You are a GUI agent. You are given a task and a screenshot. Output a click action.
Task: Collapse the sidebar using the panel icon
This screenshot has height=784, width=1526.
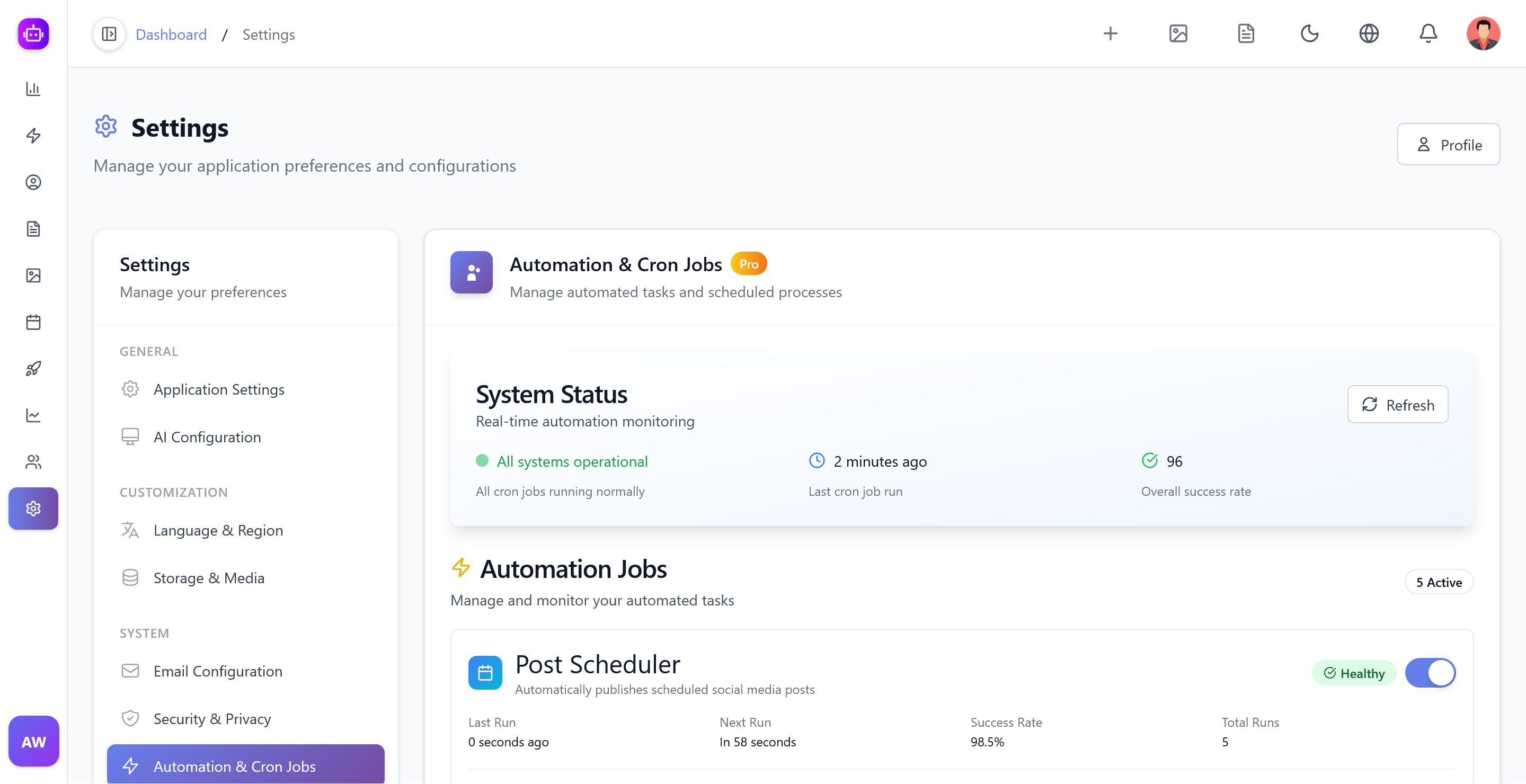(109, 34)
